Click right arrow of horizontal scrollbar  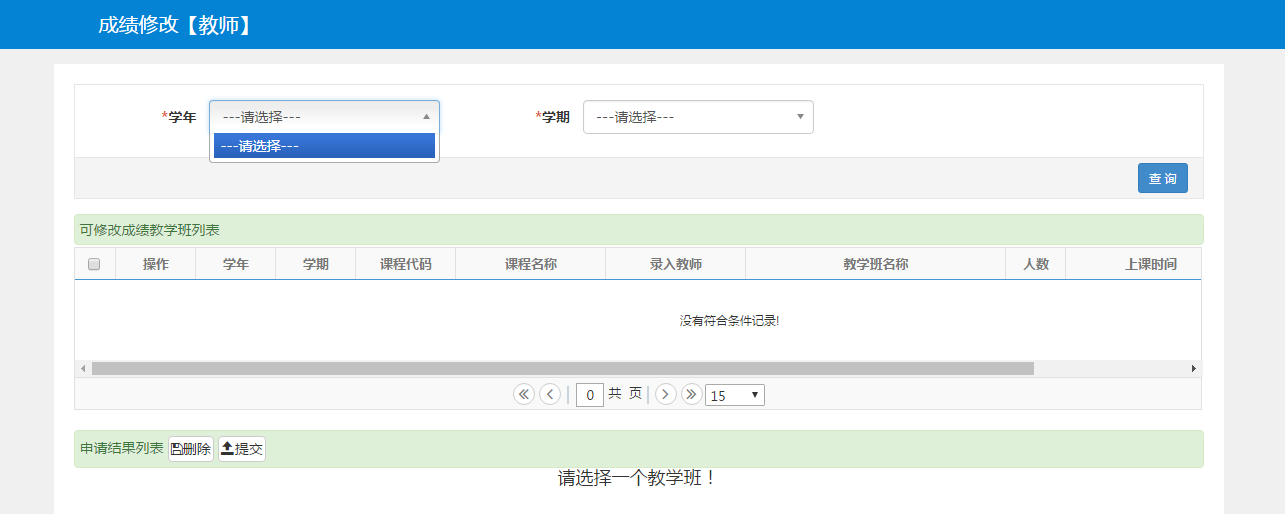(1193, 369)
